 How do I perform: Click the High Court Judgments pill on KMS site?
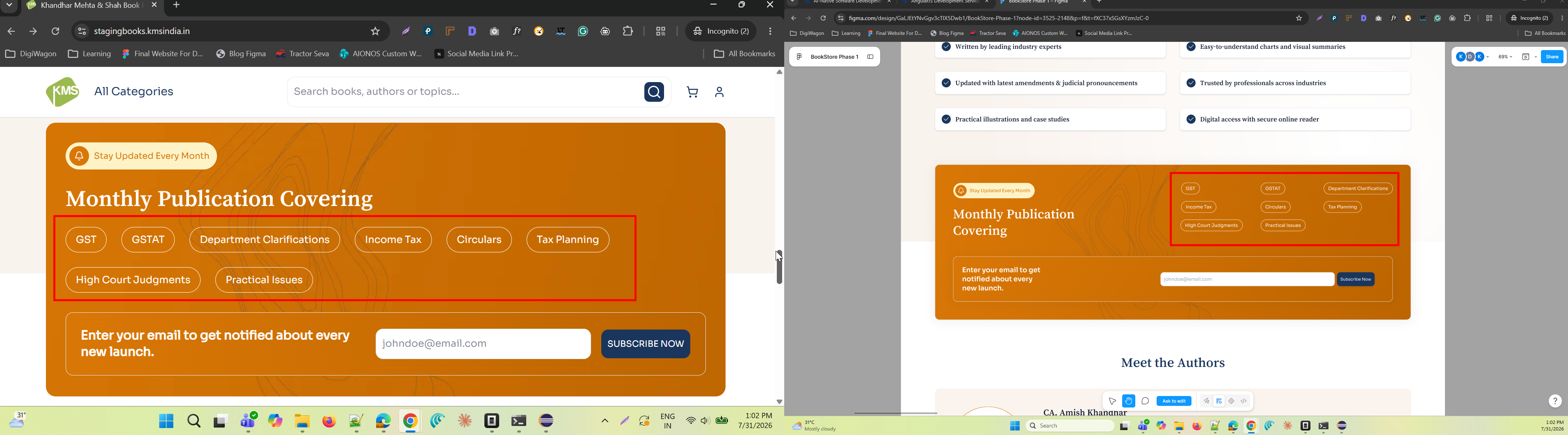tap(133, 279)
